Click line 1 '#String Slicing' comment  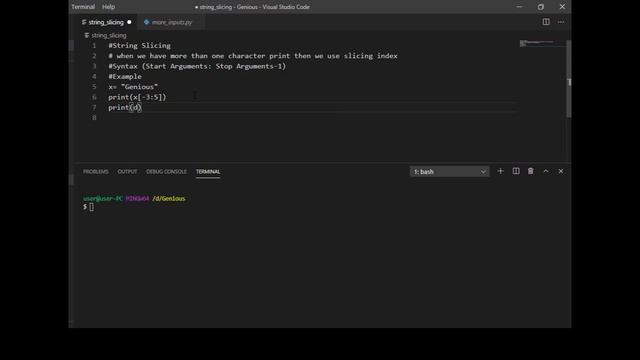click(x=140, y=46)
